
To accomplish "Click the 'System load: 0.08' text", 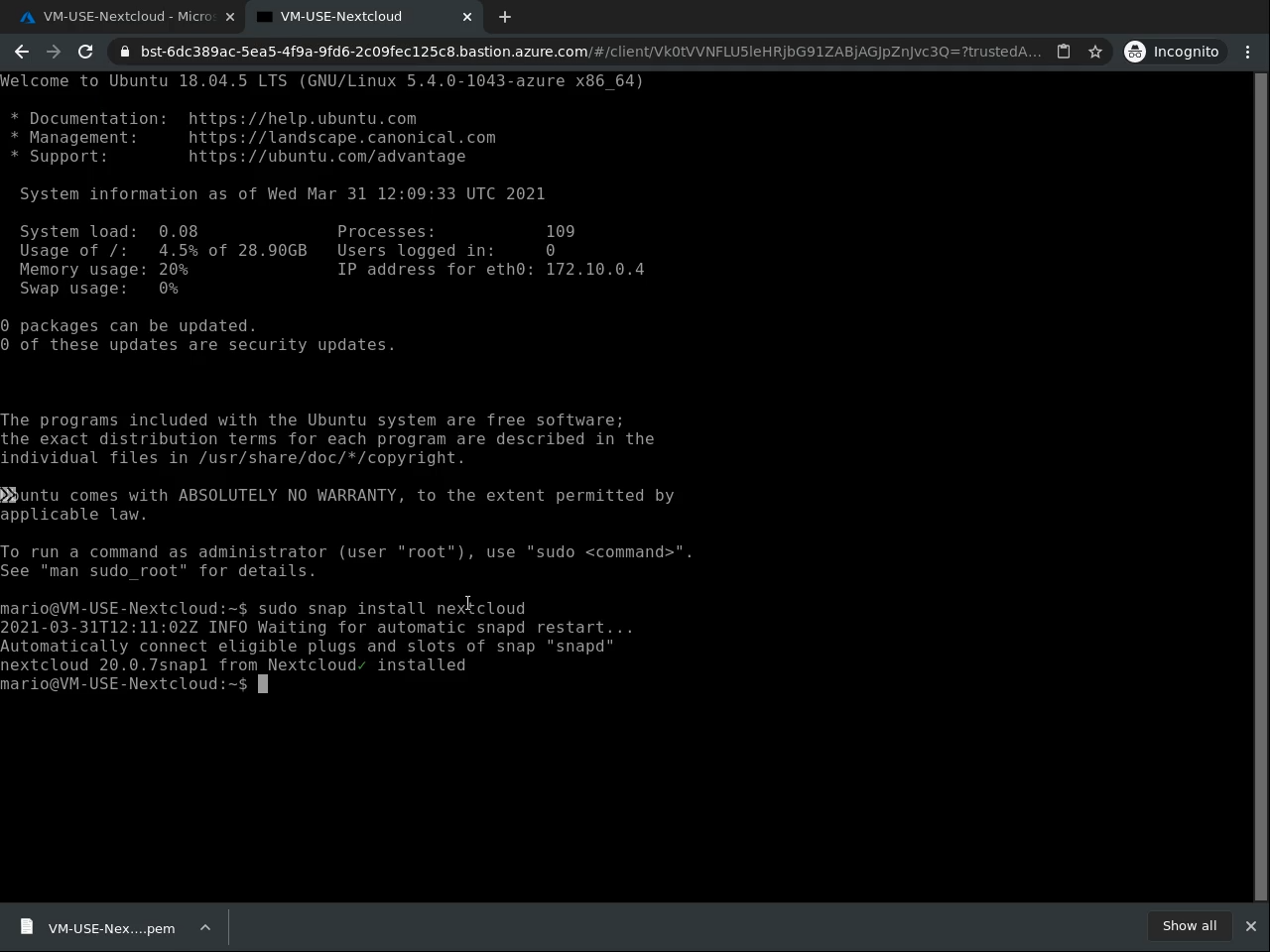I will coord(109,231).
